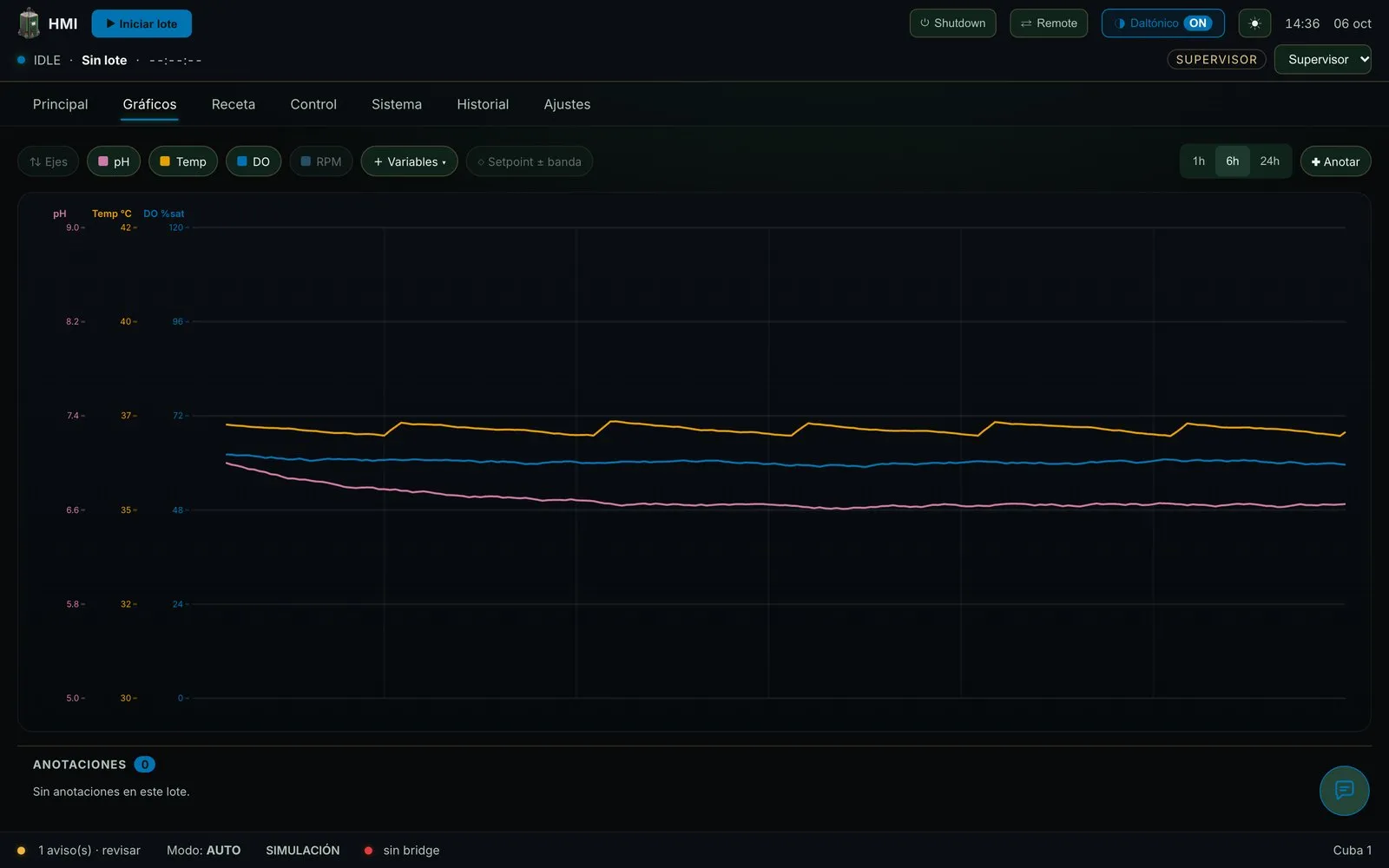Viewport: 1389px width, 868px height.
Task: Click the 'DO %sat' axis label
Action: pos(164,214)
